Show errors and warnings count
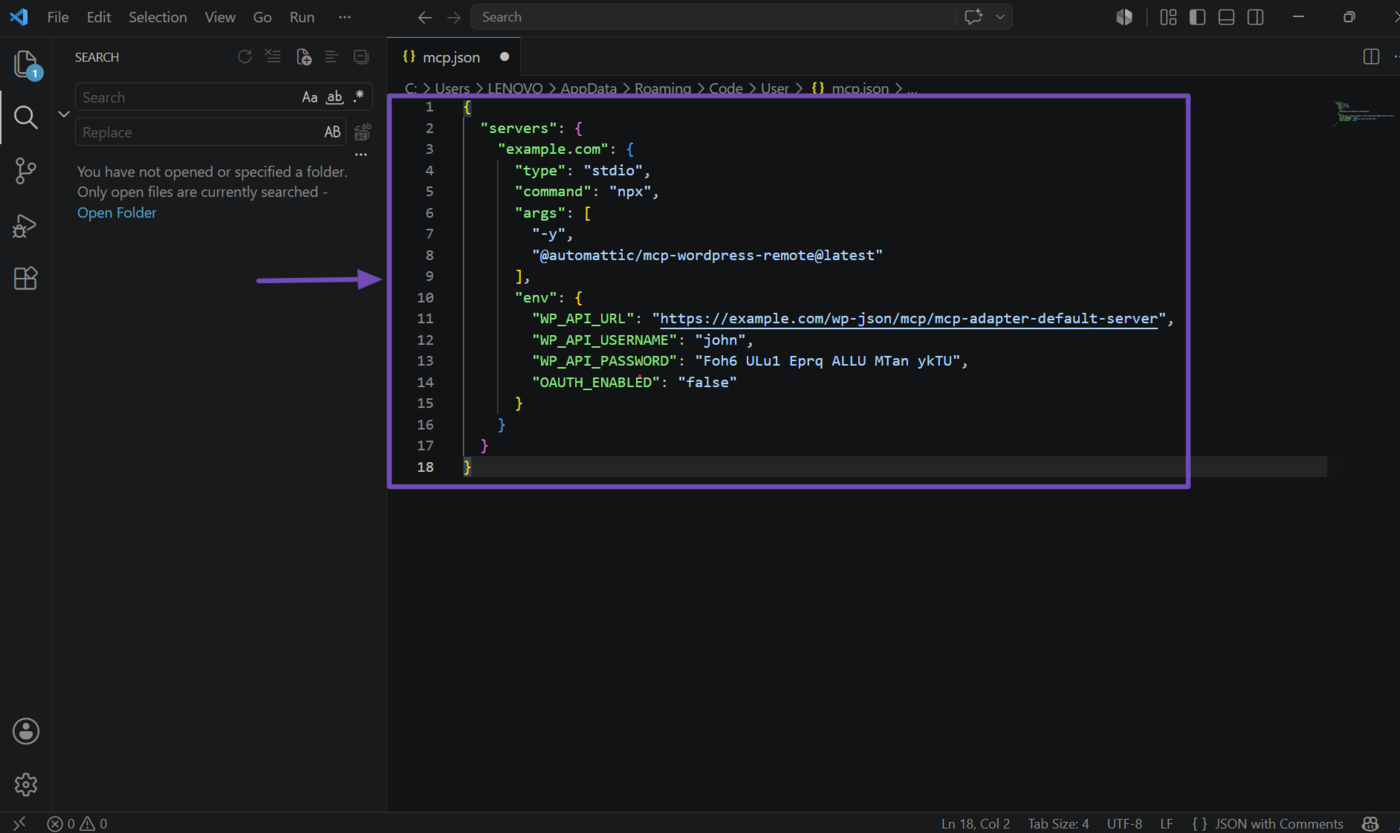Image resolution: width=1400 pixels, height=833 pixels. 77,824
